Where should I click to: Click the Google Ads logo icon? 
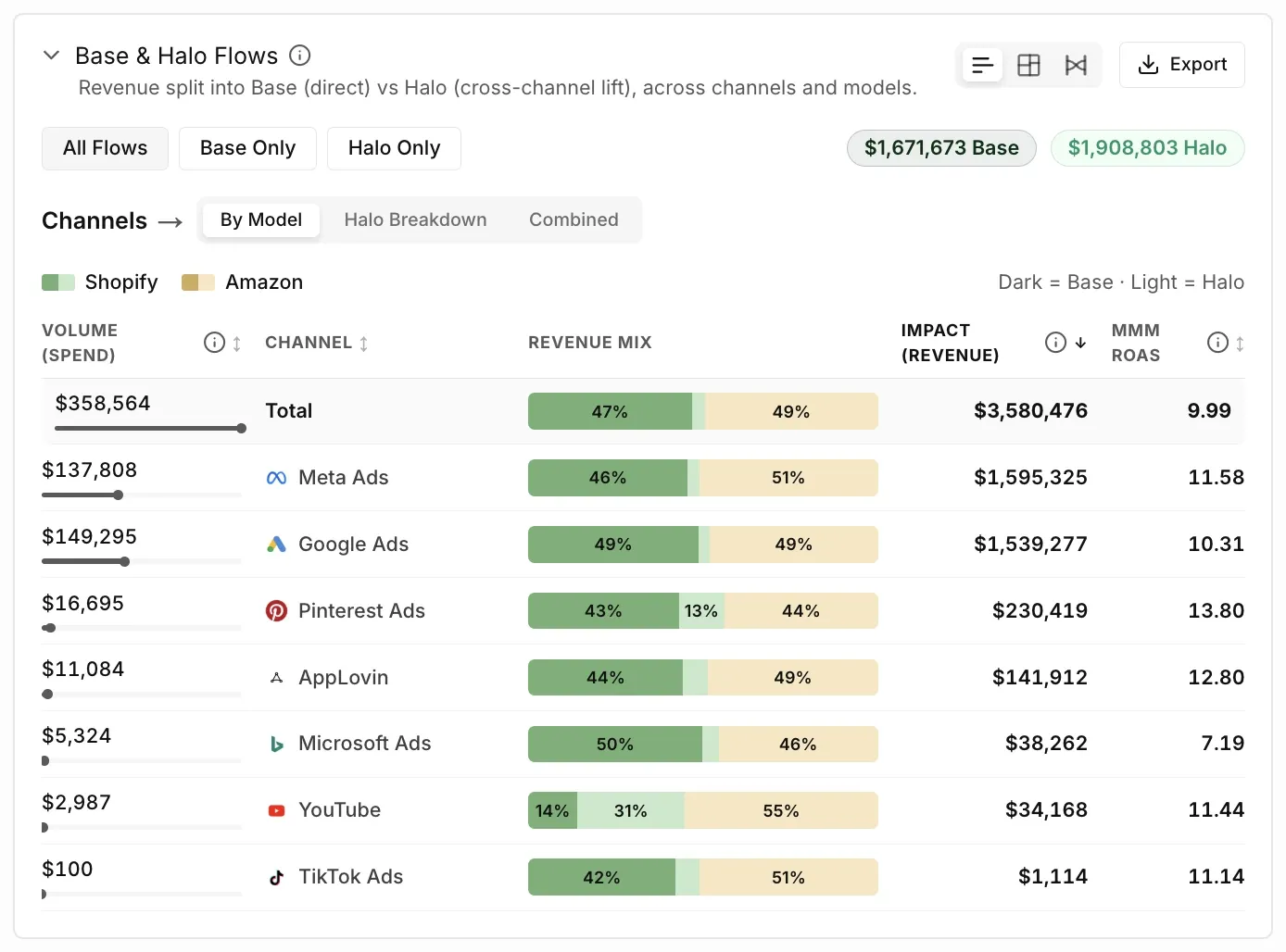pos(276,545)
